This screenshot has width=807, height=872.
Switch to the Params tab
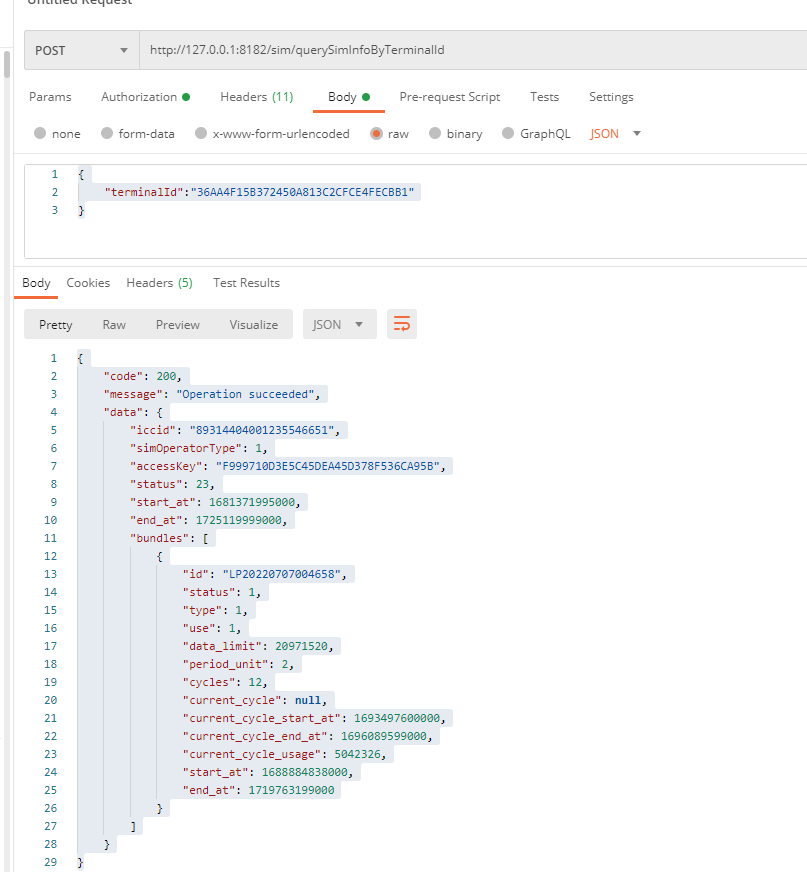click(50, 97)
